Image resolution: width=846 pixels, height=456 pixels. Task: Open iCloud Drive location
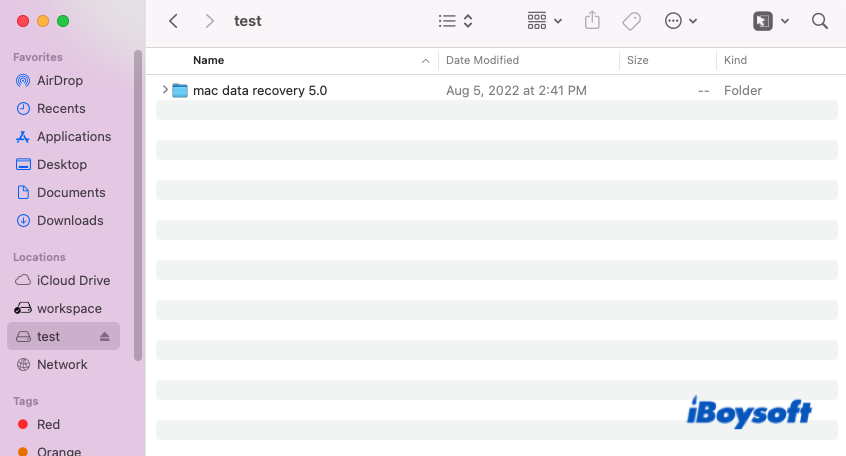pyautogui.click(x=73, y=281)
